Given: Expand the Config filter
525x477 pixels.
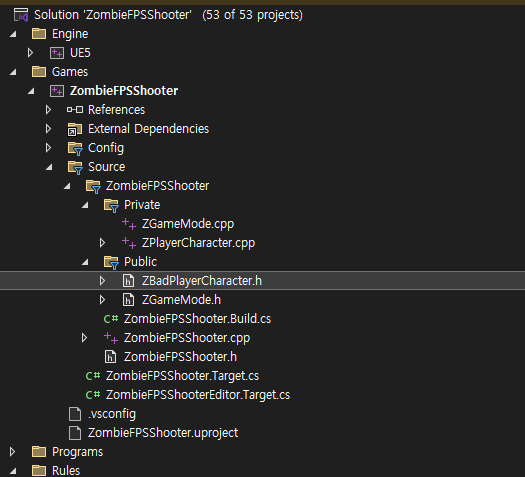Looking at the screenshot, I should click(x=49, y=148).
